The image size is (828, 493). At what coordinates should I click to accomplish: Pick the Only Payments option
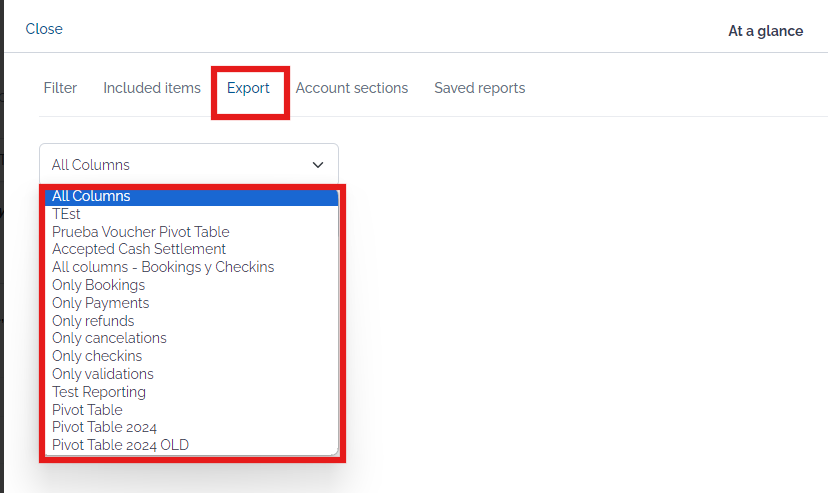(x=192, y=303)
